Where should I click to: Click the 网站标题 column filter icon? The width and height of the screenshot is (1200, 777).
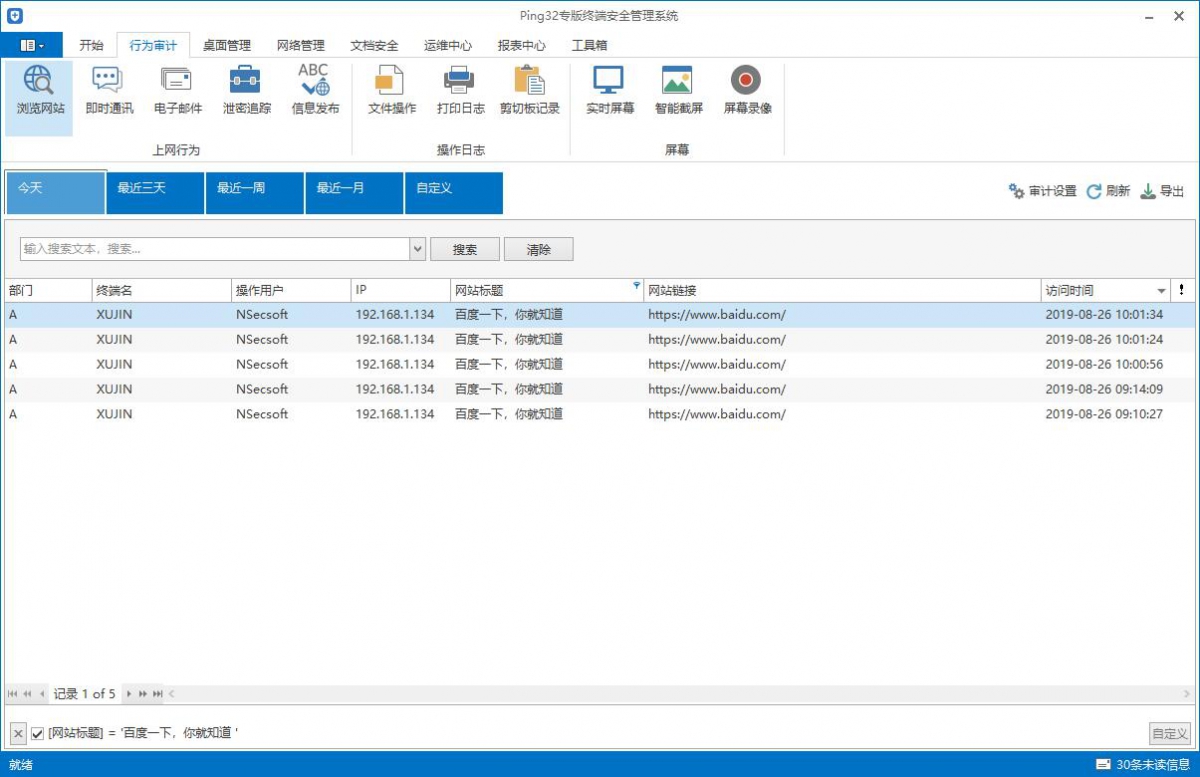pyautogui.click(x=636, y=286)
